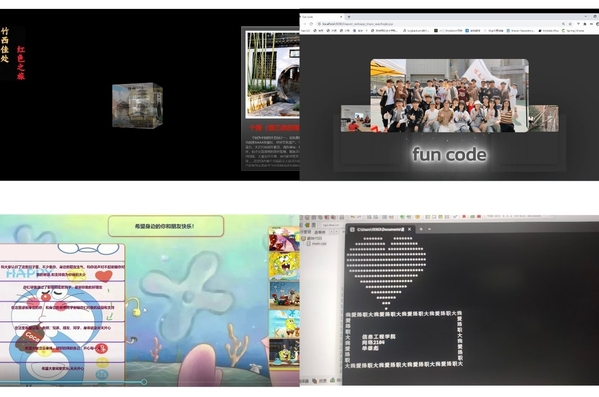Image resolution: width=599 pixels, height=397 pixels.
Task: Click the browser reload icon
Action: click(x=311, y=24)
